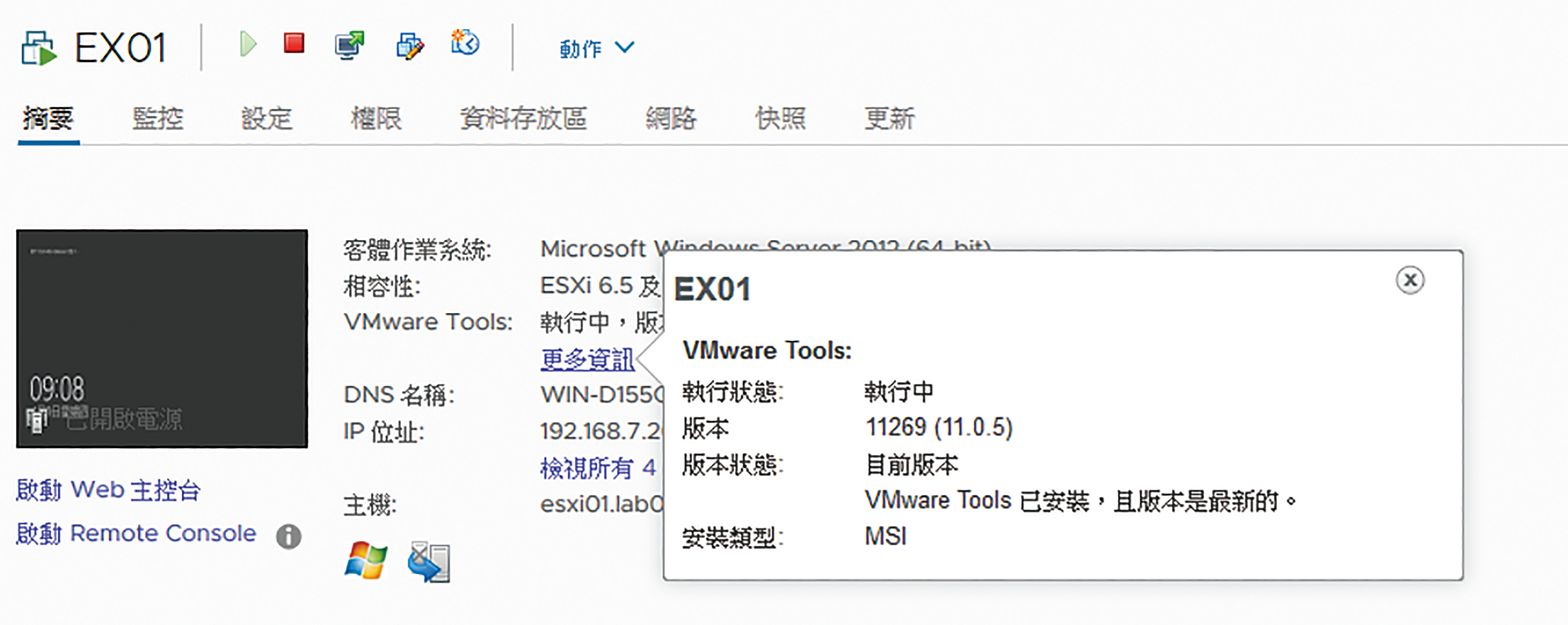
Task: Click the EX01 page title text
Action: click(120, 48)
